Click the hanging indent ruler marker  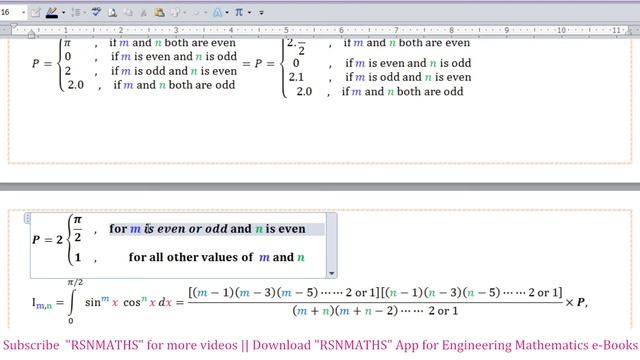[31, 34]
